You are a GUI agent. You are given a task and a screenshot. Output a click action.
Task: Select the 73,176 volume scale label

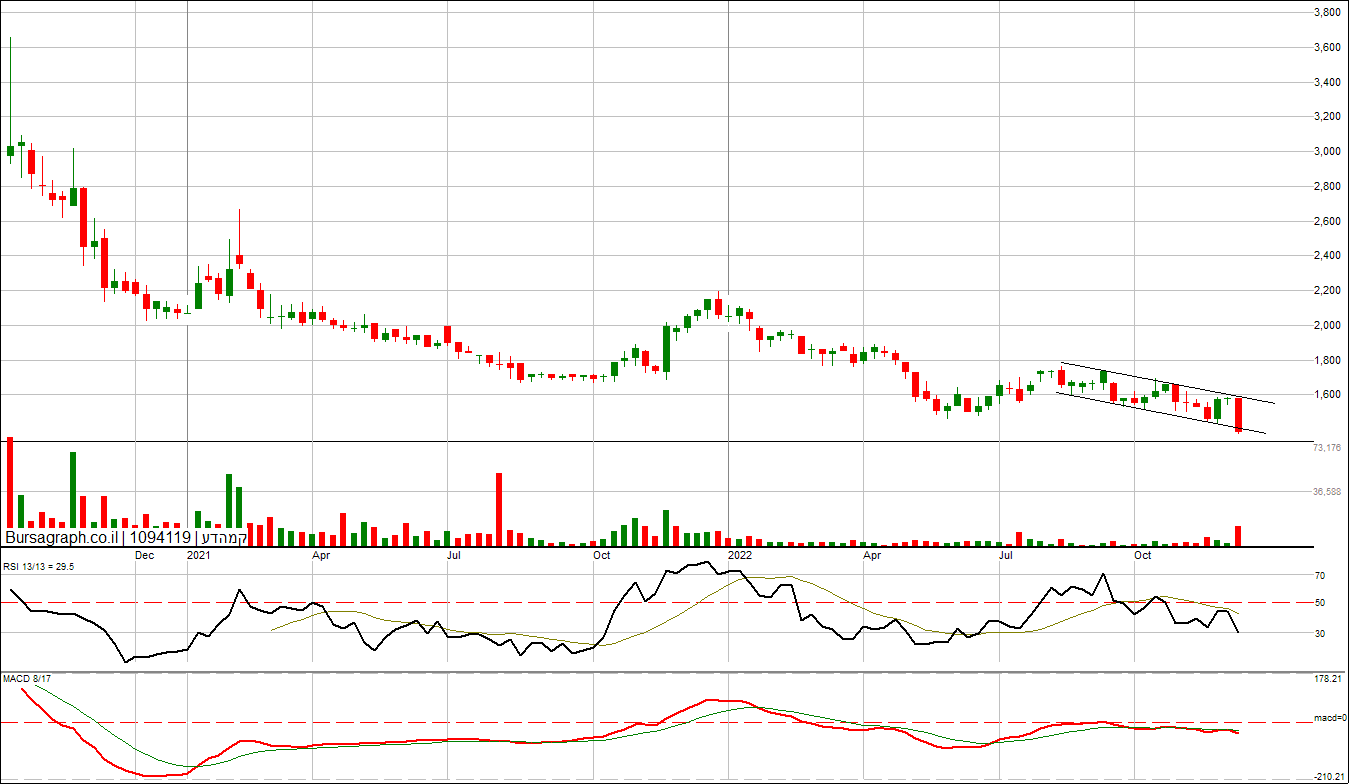[1326, 448]
